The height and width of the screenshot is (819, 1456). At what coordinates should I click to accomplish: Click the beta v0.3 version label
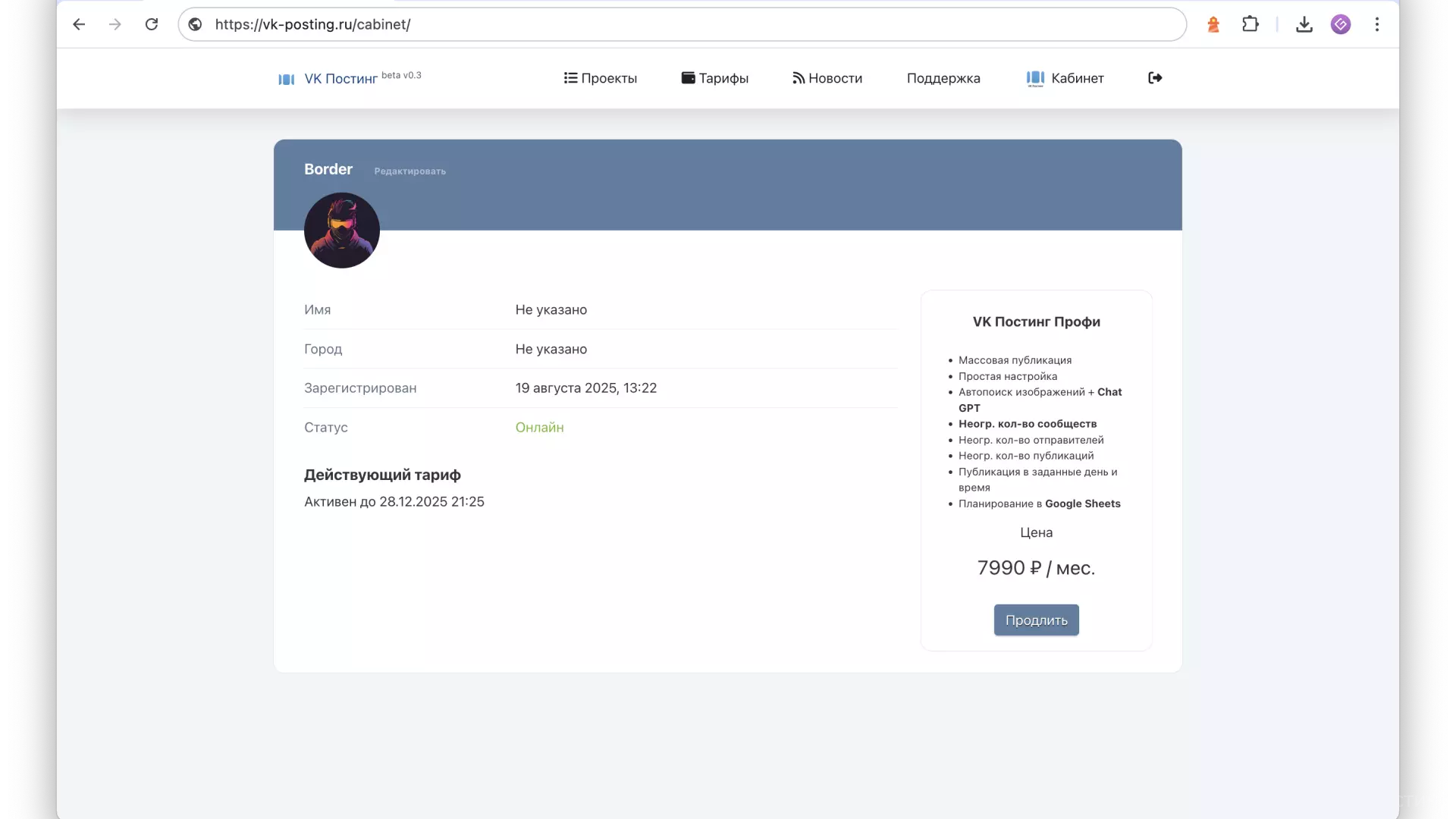[401, 75]
